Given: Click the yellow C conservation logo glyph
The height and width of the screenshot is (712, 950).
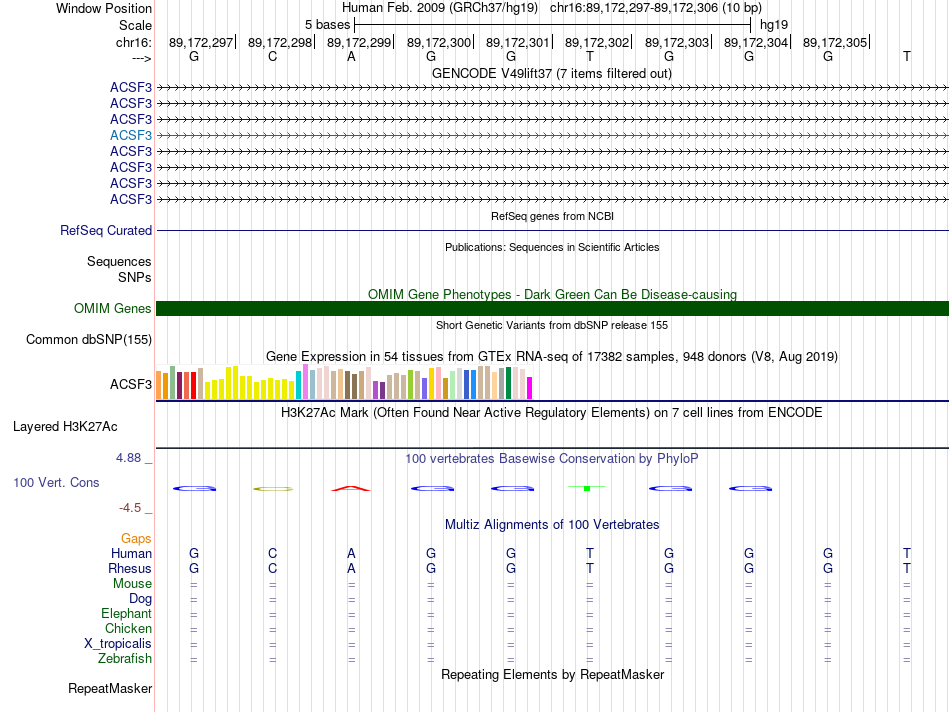Looking at the screenshot, I should pos(273,488).
